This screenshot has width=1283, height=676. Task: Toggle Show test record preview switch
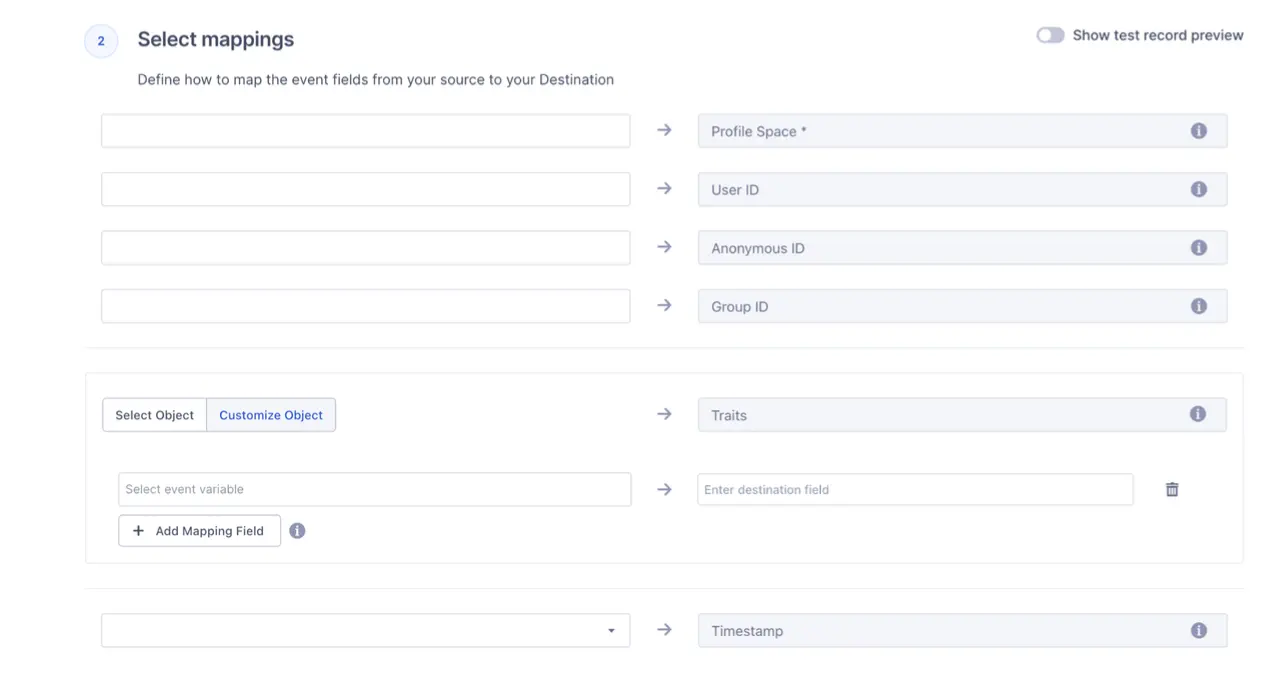1050,35
